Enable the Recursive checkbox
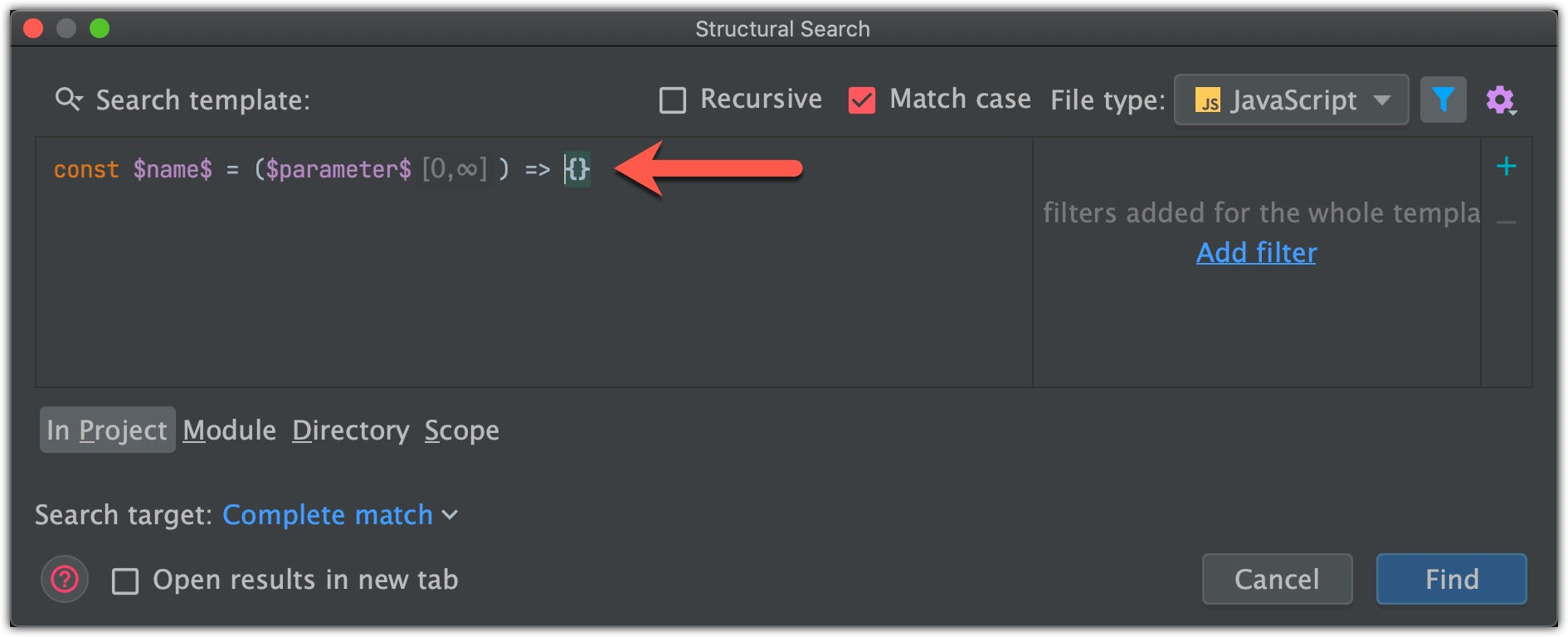The height and width of the screenshot is (637, 1568). coord(673,100)
